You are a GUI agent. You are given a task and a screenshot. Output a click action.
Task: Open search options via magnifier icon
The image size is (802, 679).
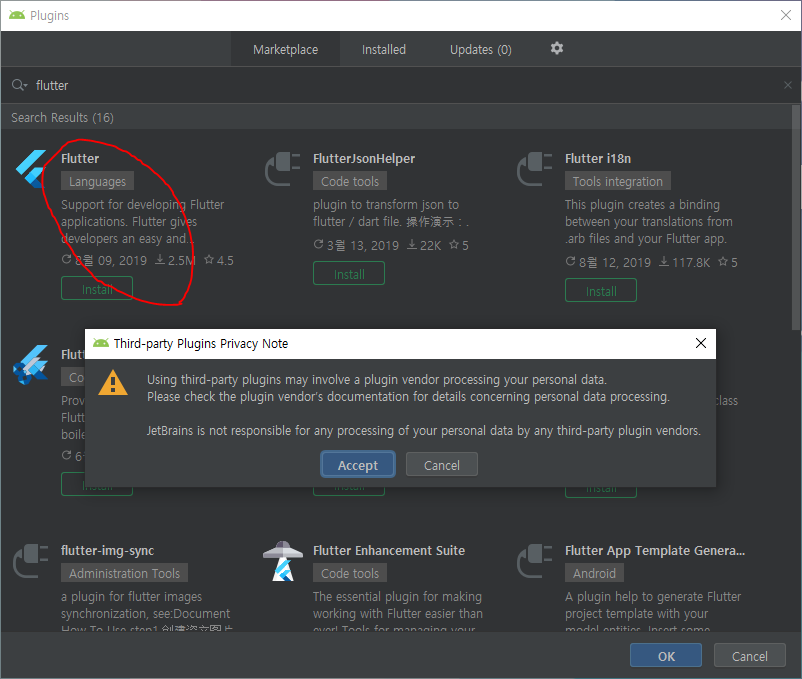(x=19, y=85)
